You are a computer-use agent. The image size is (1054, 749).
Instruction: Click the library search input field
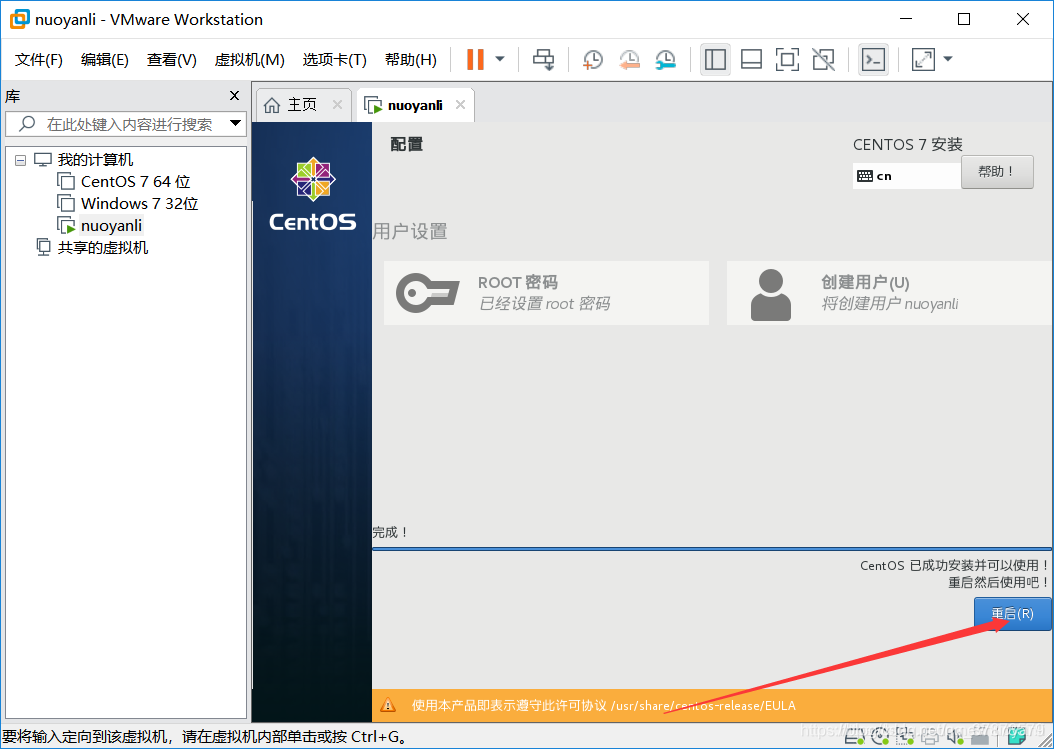click(124, 124)
